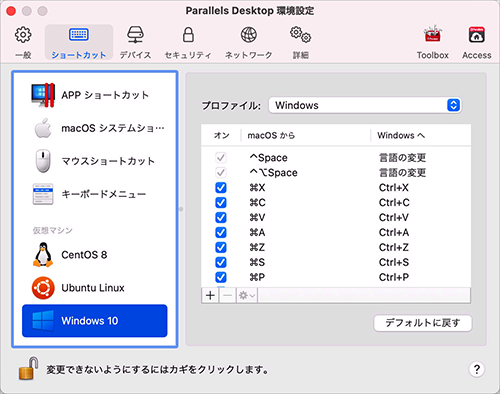Image resolution: width=500 pixels, height=394 pixels.
Task: Uncheck the ⌘A shortcut checkbox
Action: click(x=221, y=232)
